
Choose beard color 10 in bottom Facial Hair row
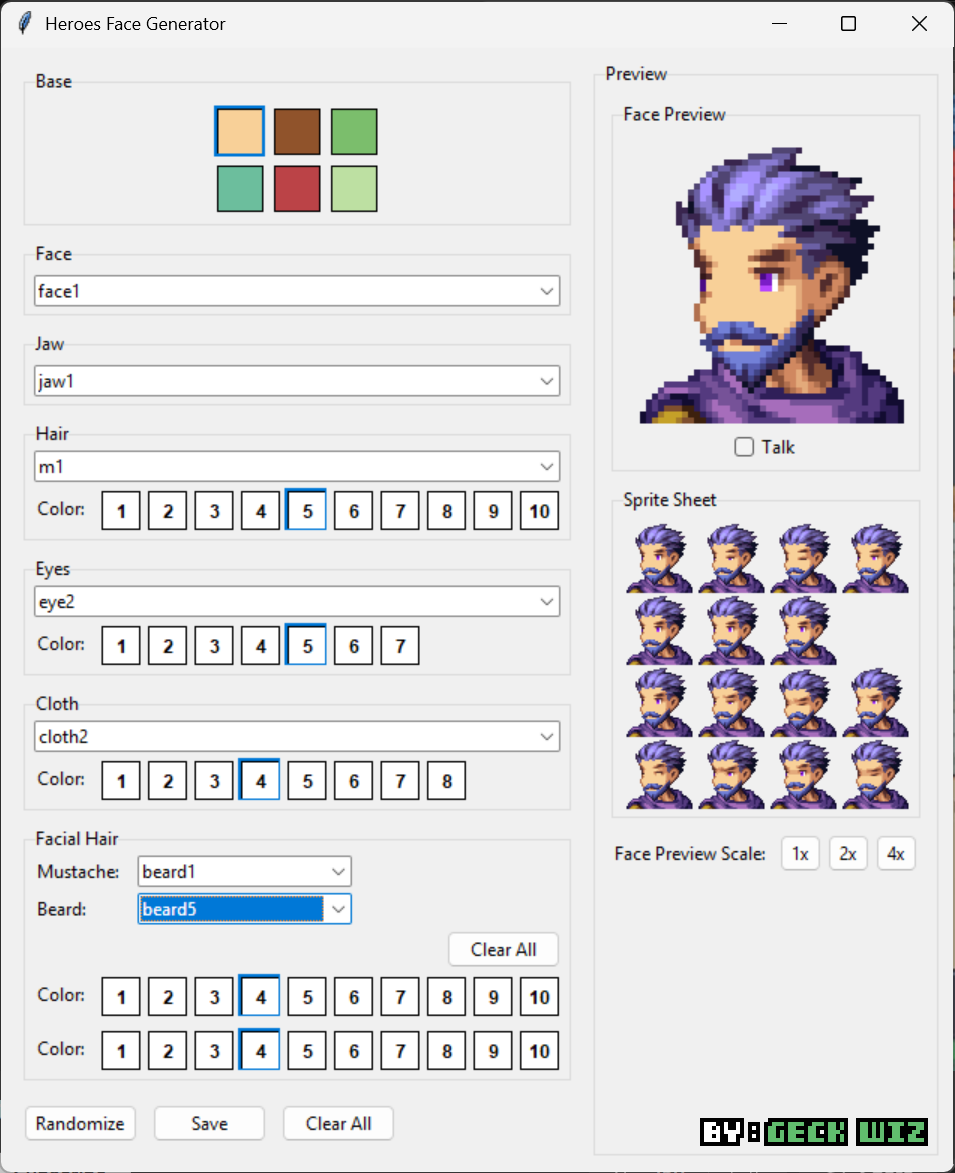click(539, 1050)
